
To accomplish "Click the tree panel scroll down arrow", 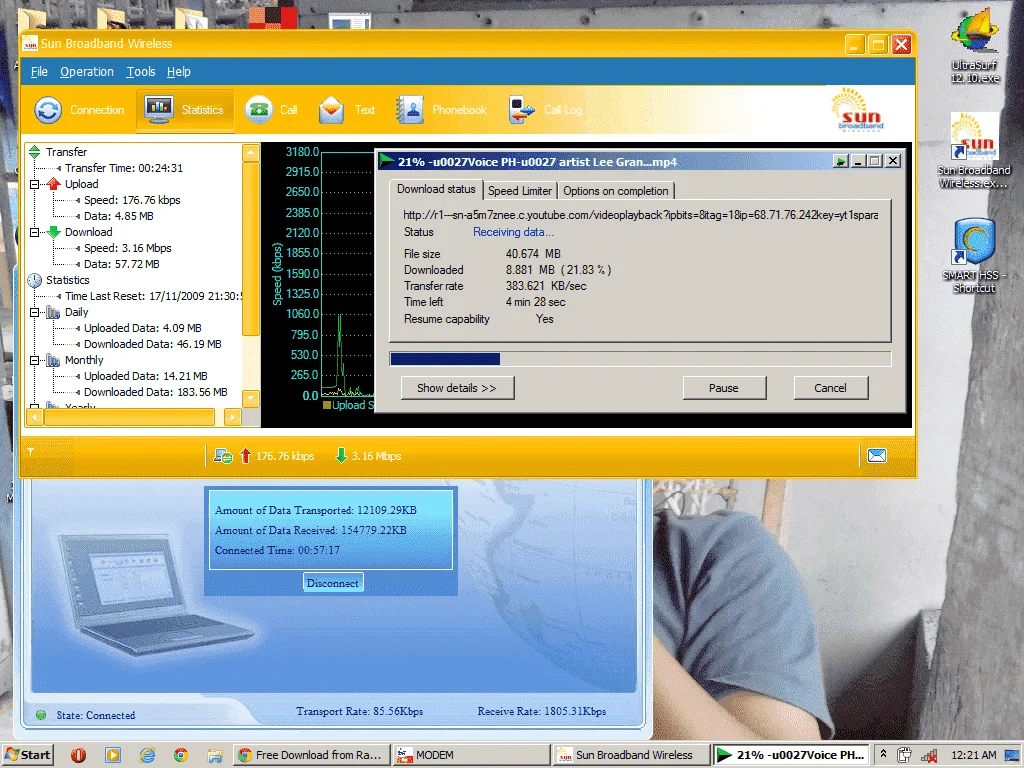I will pyautogui.click(x=251, y=398).
